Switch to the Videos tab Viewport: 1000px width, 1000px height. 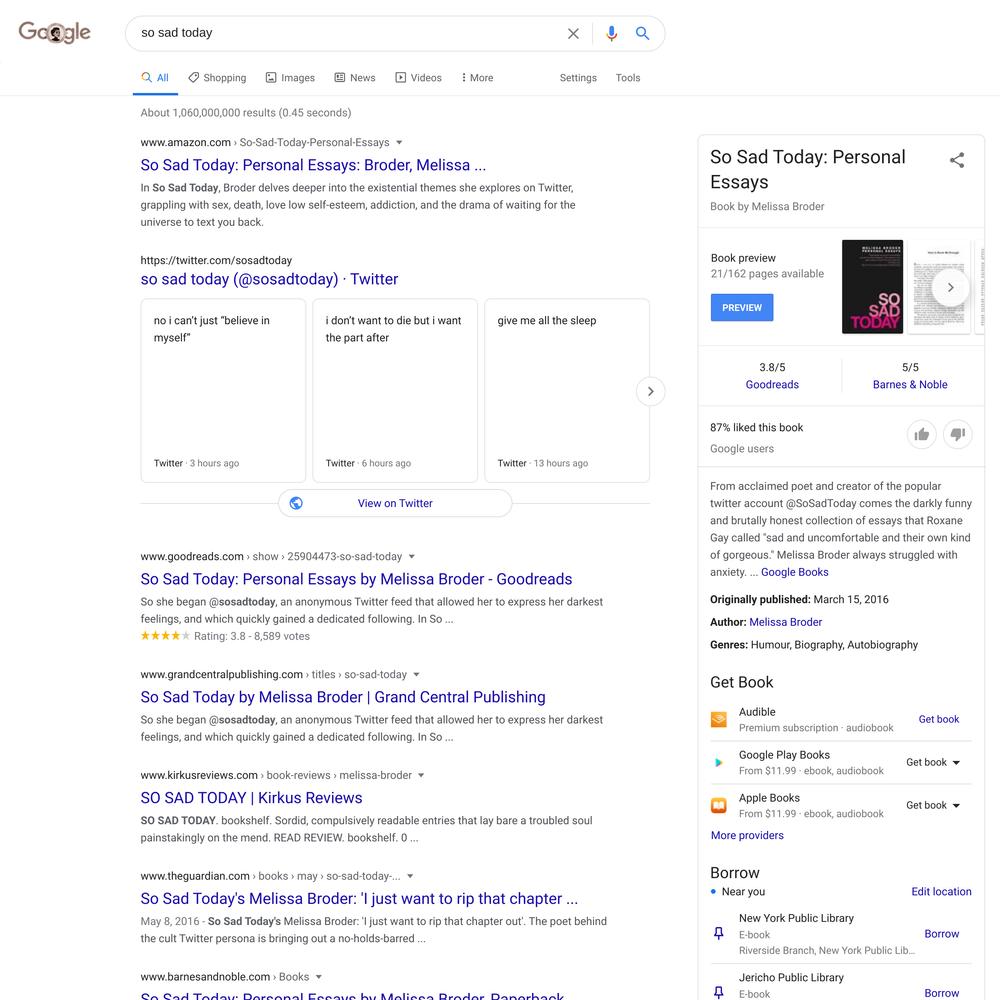[418, 78]
